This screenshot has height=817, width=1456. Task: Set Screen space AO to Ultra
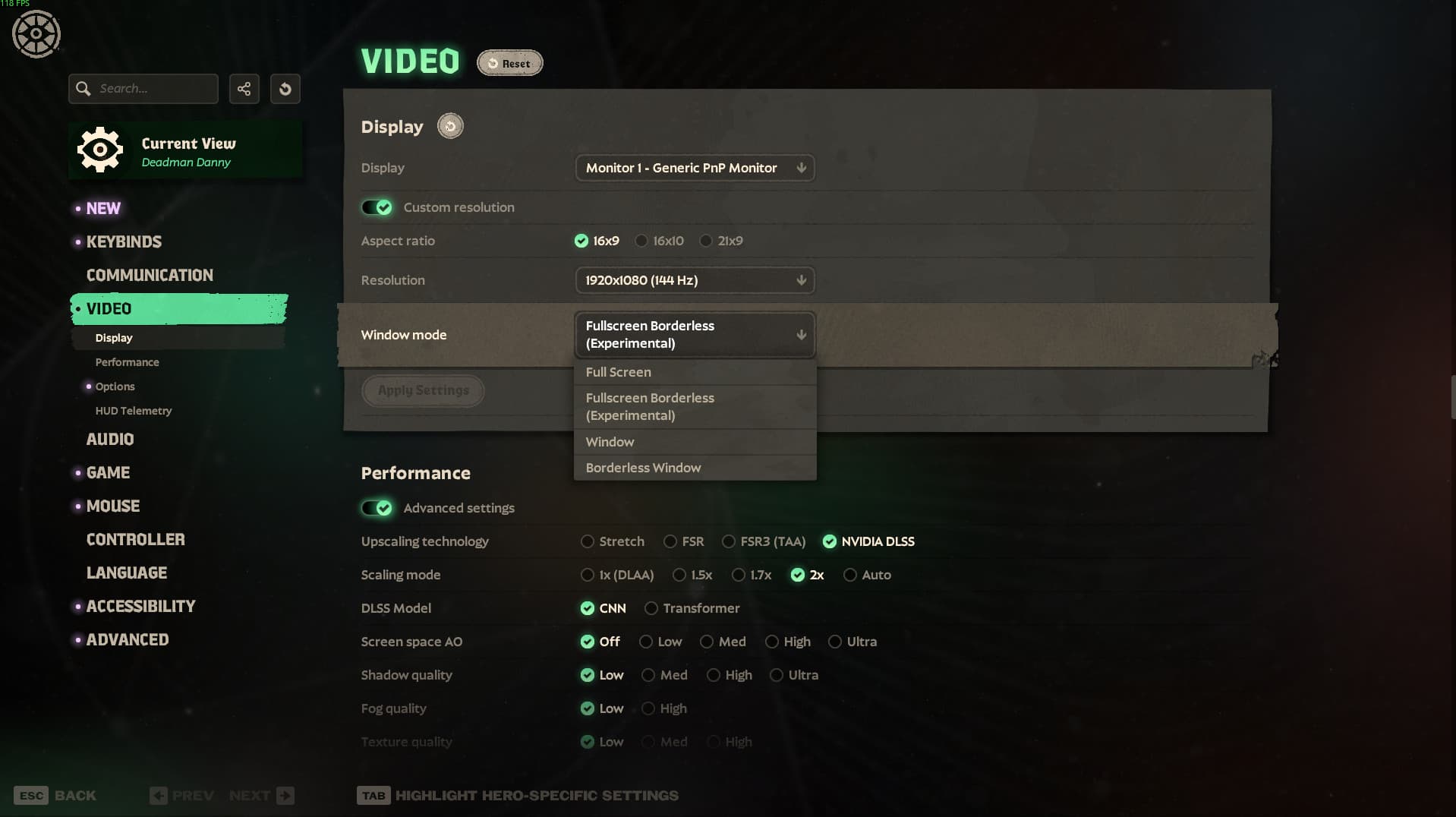(x=852, y=642)
